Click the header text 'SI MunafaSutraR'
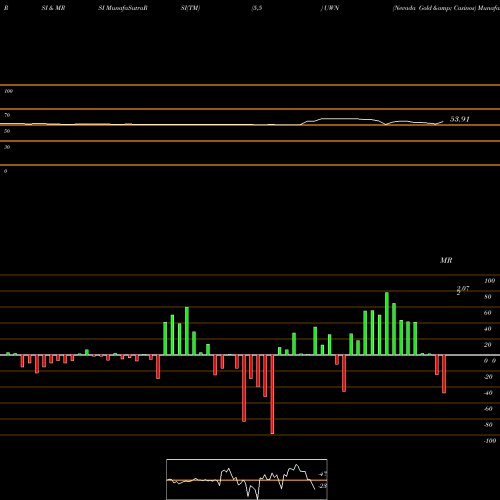This screenshot has height=500, width=500. [123, 8]
